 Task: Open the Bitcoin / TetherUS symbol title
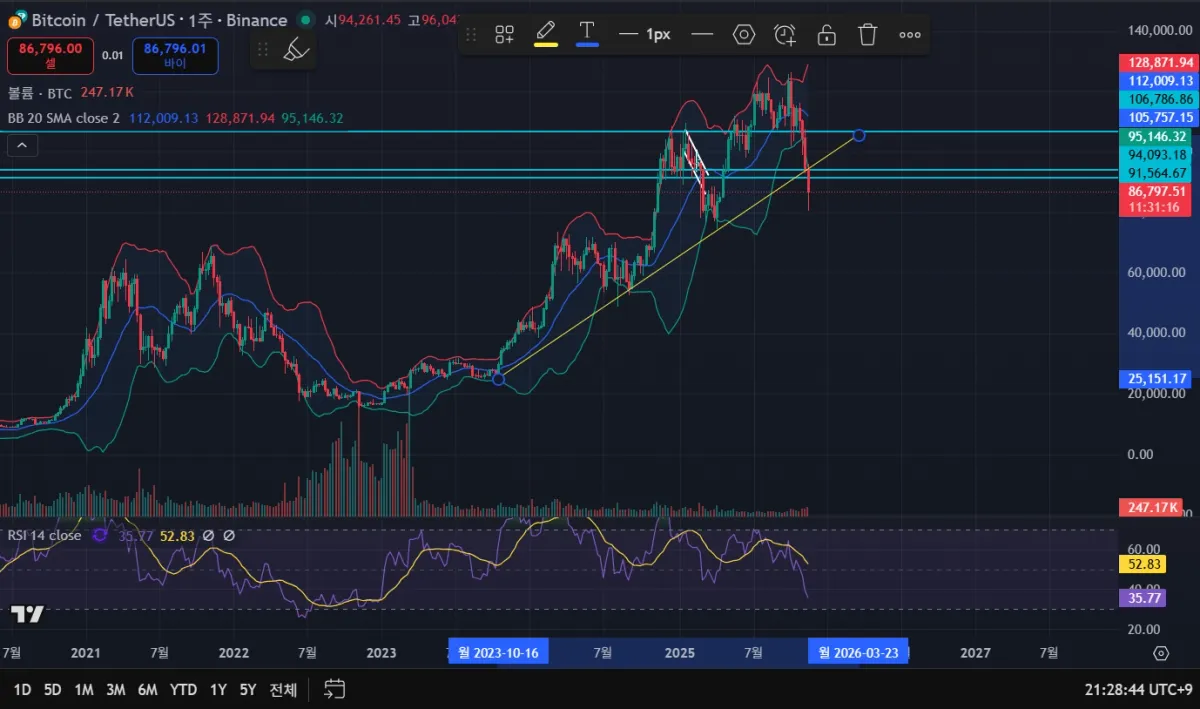[159, 20]
